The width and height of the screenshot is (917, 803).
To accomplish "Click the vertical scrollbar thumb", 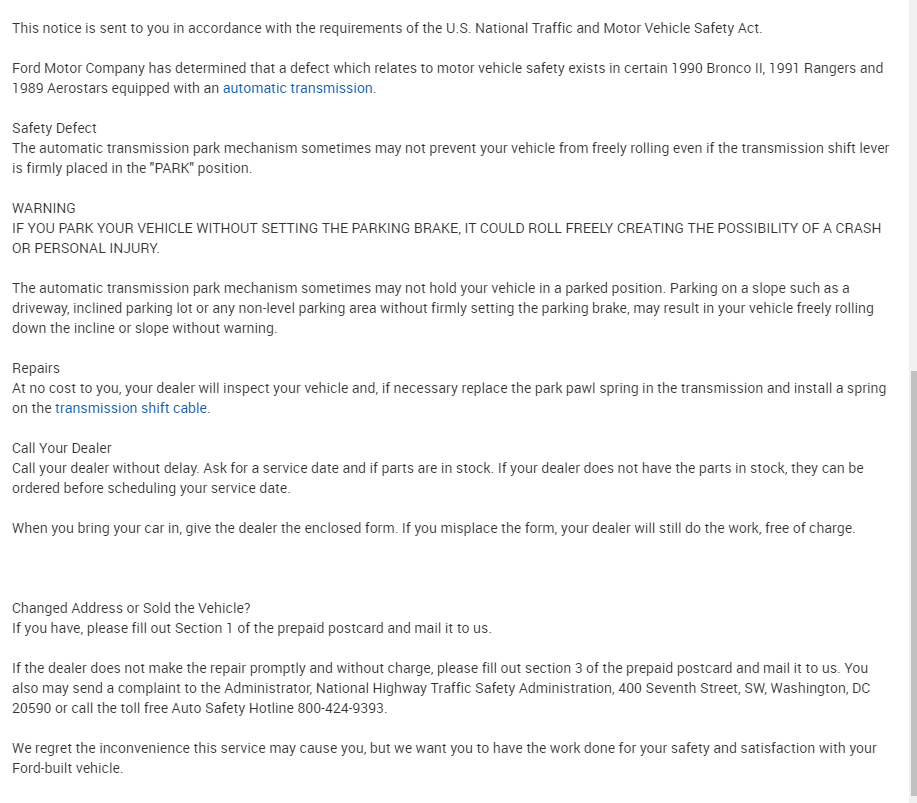I will click(x=912, y=580).
